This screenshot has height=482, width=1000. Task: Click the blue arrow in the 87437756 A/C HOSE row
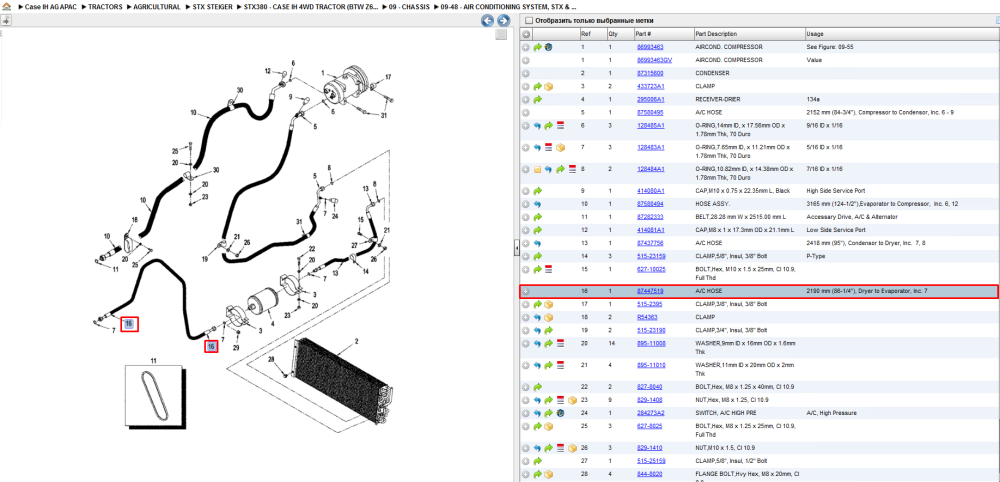538,243
